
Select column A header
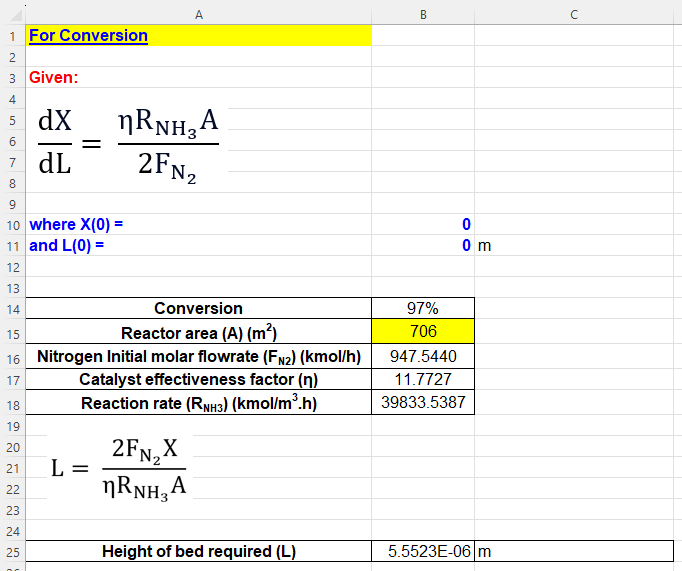click(x=198, y=14)
